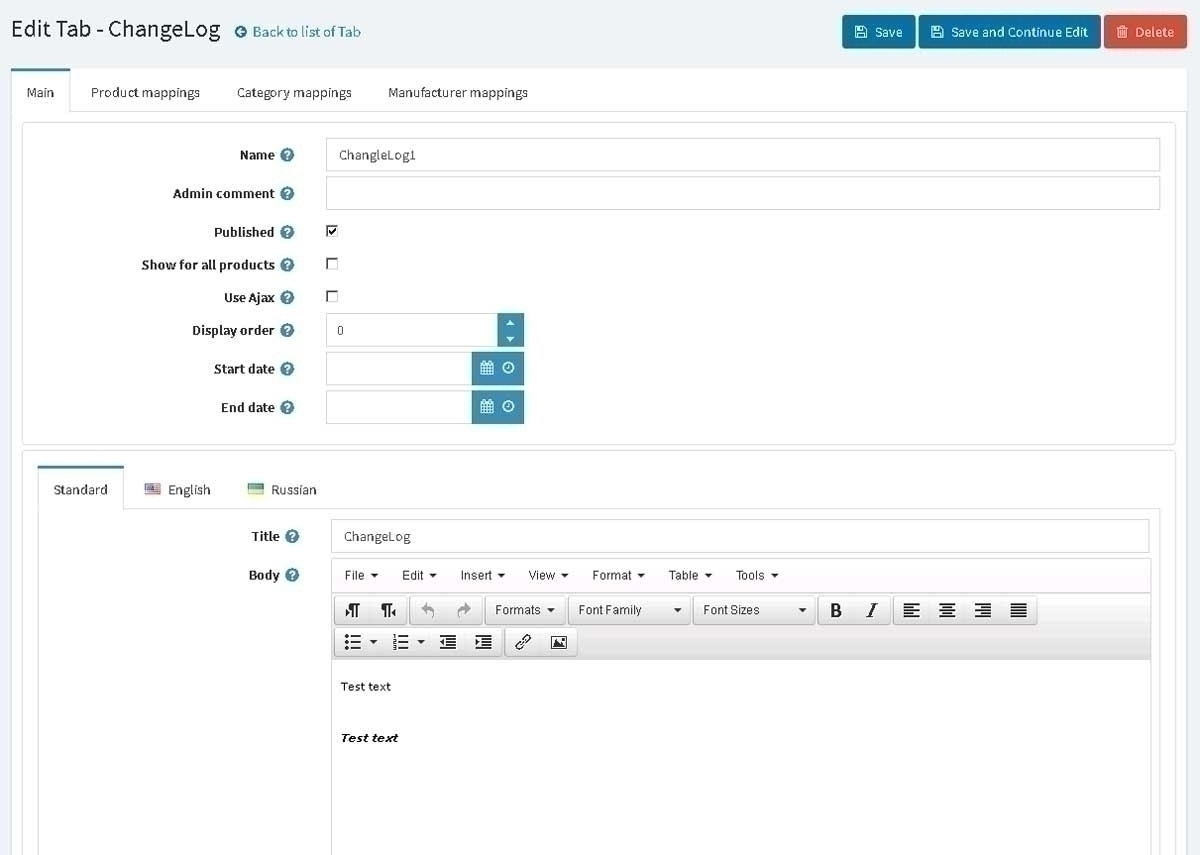Image resolution: width=1200 pixels, height=855 pixels.
Task: Click the bold italic Test text line
Action: coord(369,738)
